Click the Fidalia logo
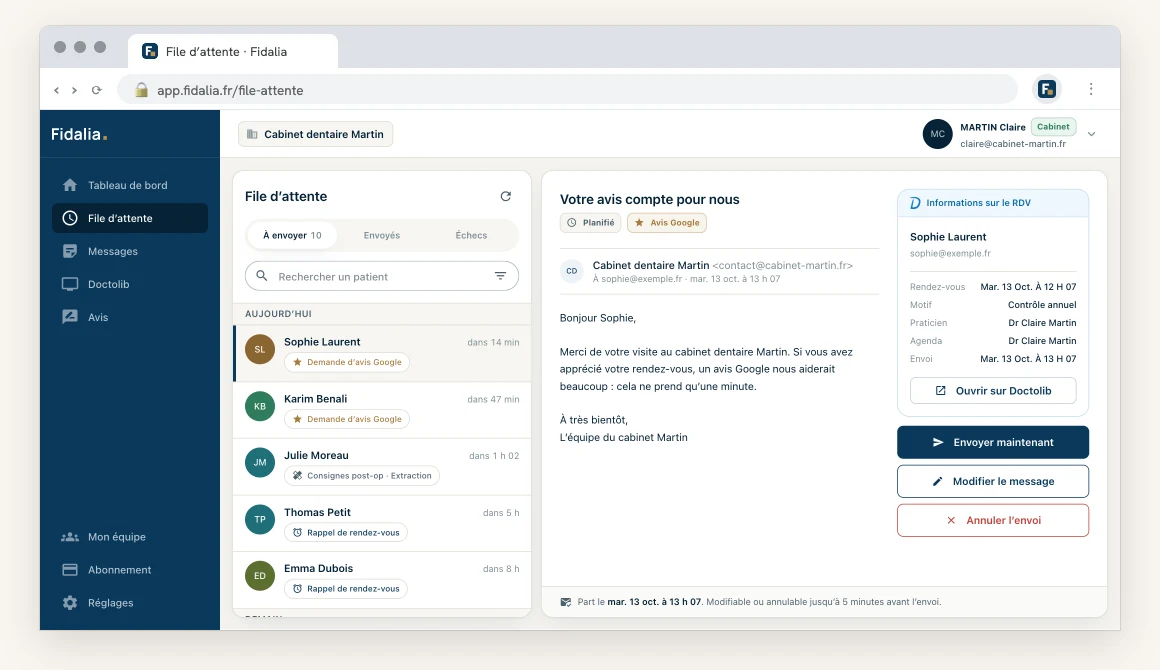Screen dimensions: 1160x670 (79, 134)
